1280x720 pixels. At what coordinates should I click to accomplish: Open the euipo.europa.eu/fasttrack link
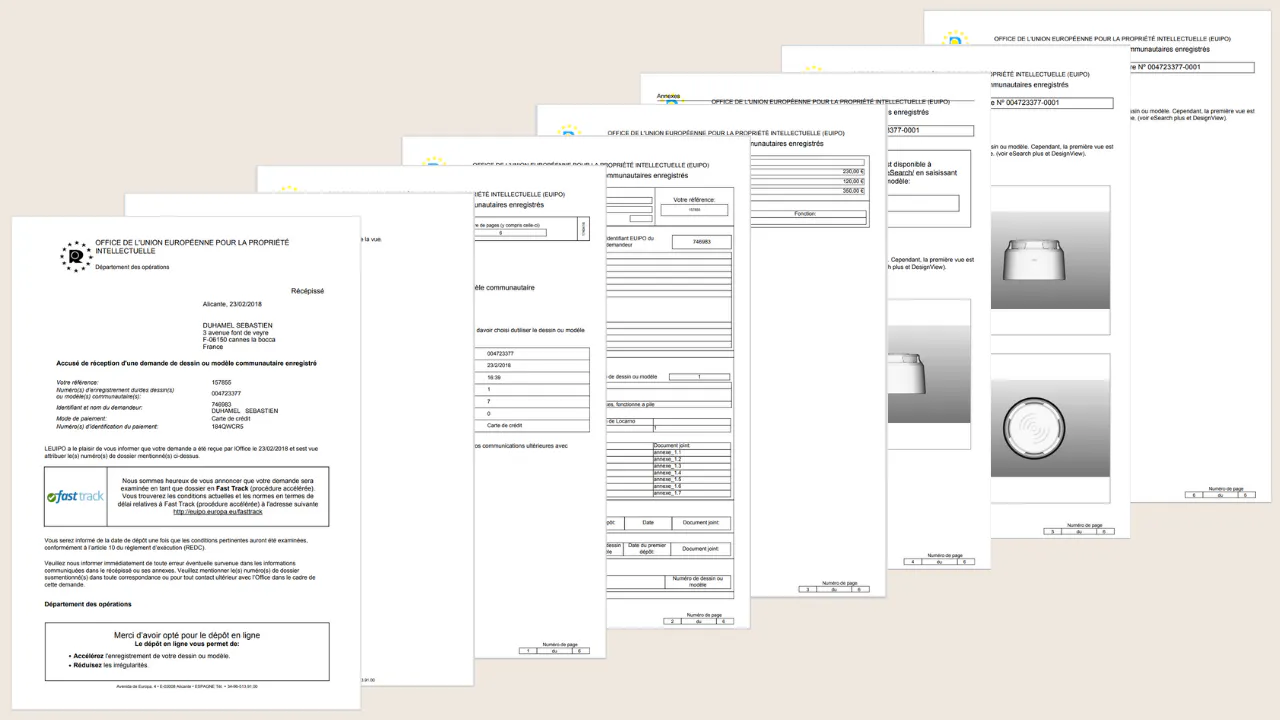tap(217, 511)
